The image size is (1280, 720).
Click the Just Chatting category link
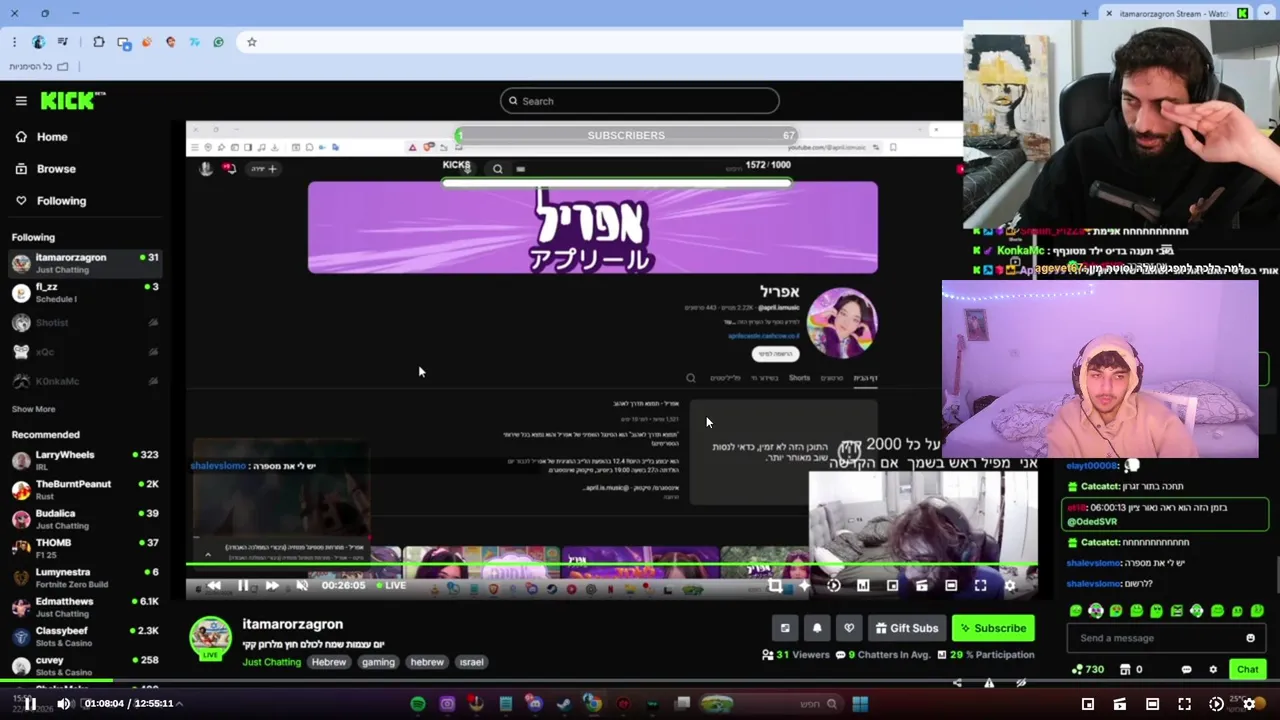271,662
